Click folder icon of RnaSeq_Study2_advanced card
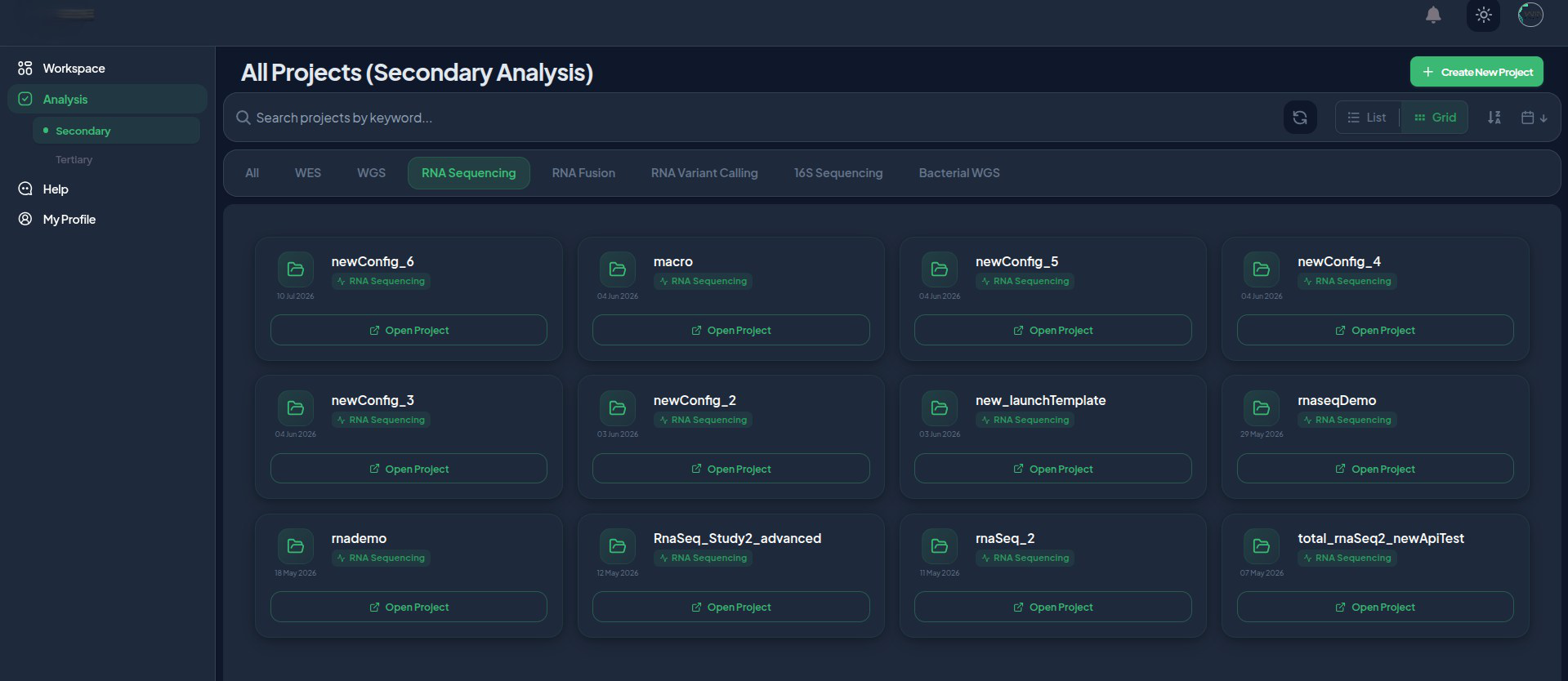1568x681 pixels. click(618, 546)
